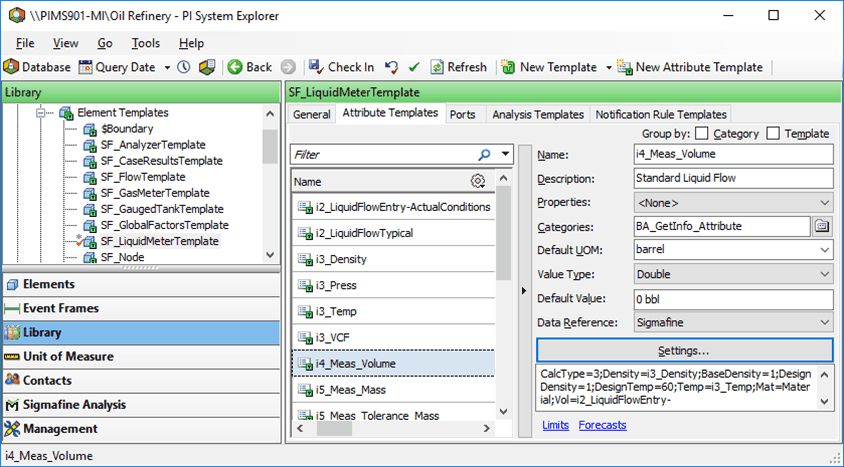Collapse the Element Templates tree node

click(40, 113)
